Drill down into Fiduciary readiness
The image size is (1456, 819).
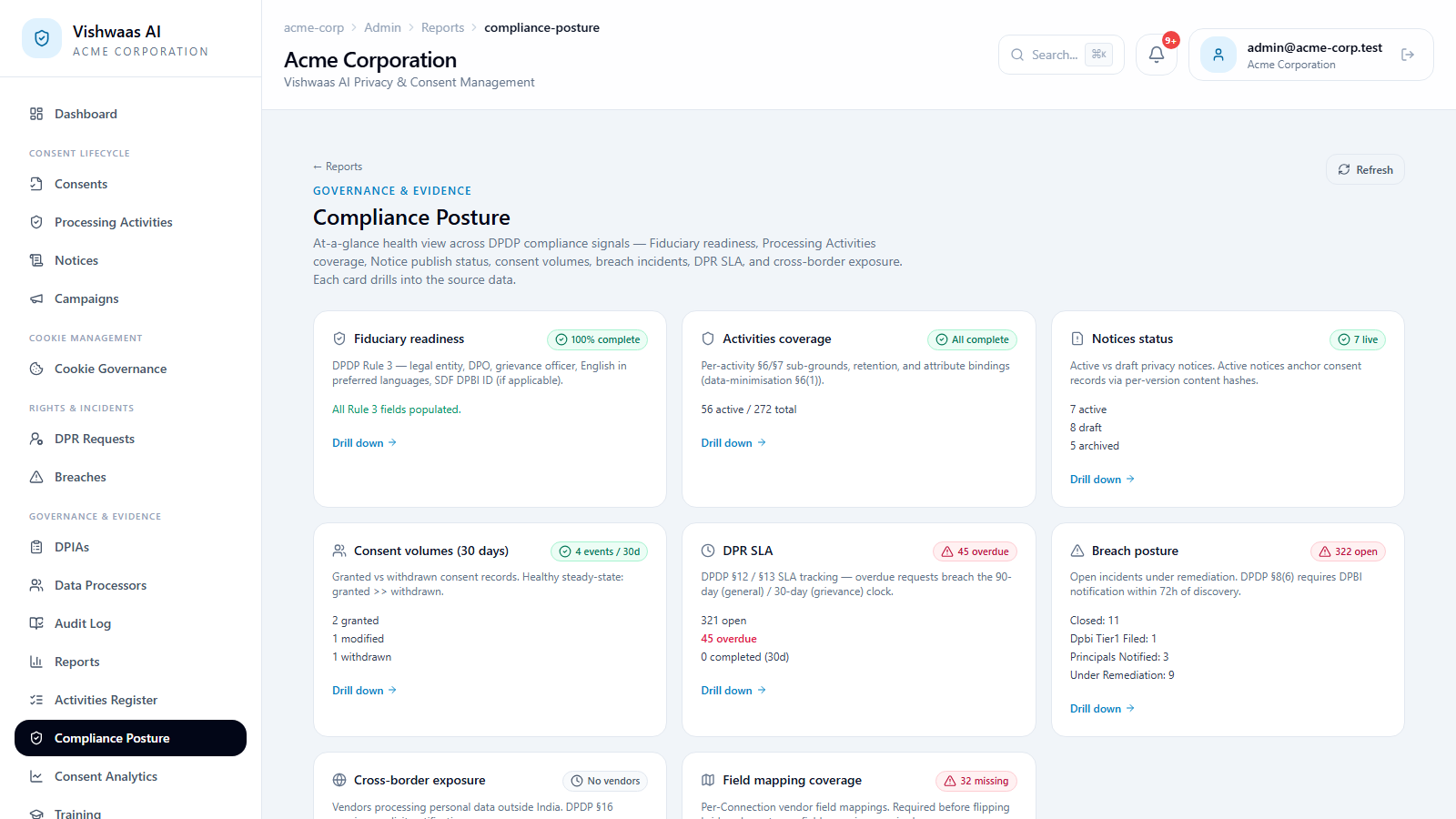(364, 443)
